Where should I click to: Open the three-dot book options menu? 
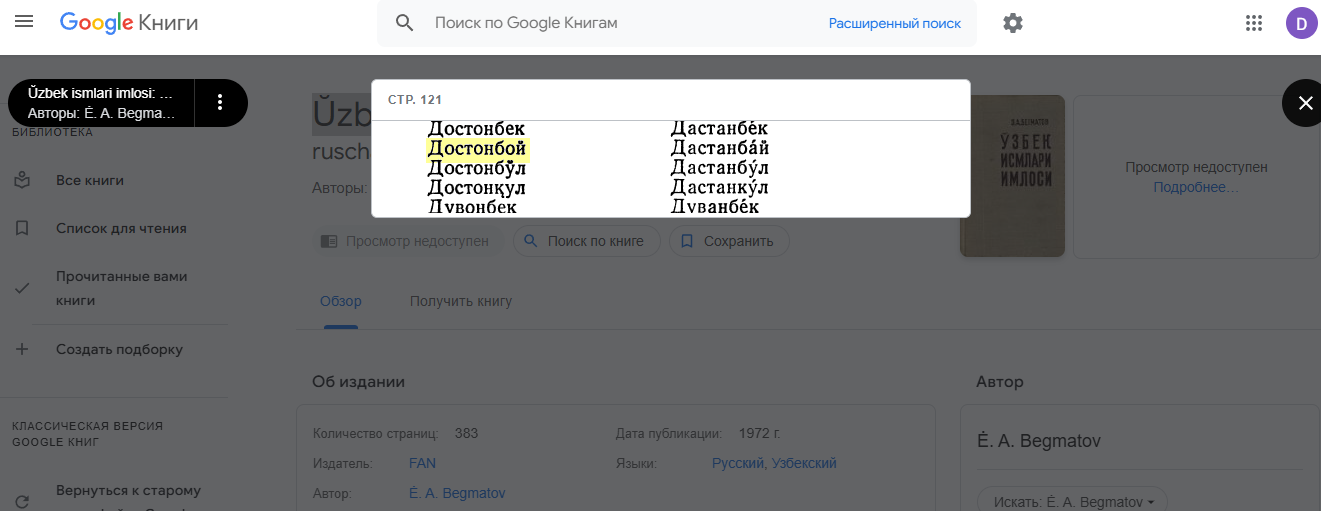pyautogui.click(x=220, y=102)
